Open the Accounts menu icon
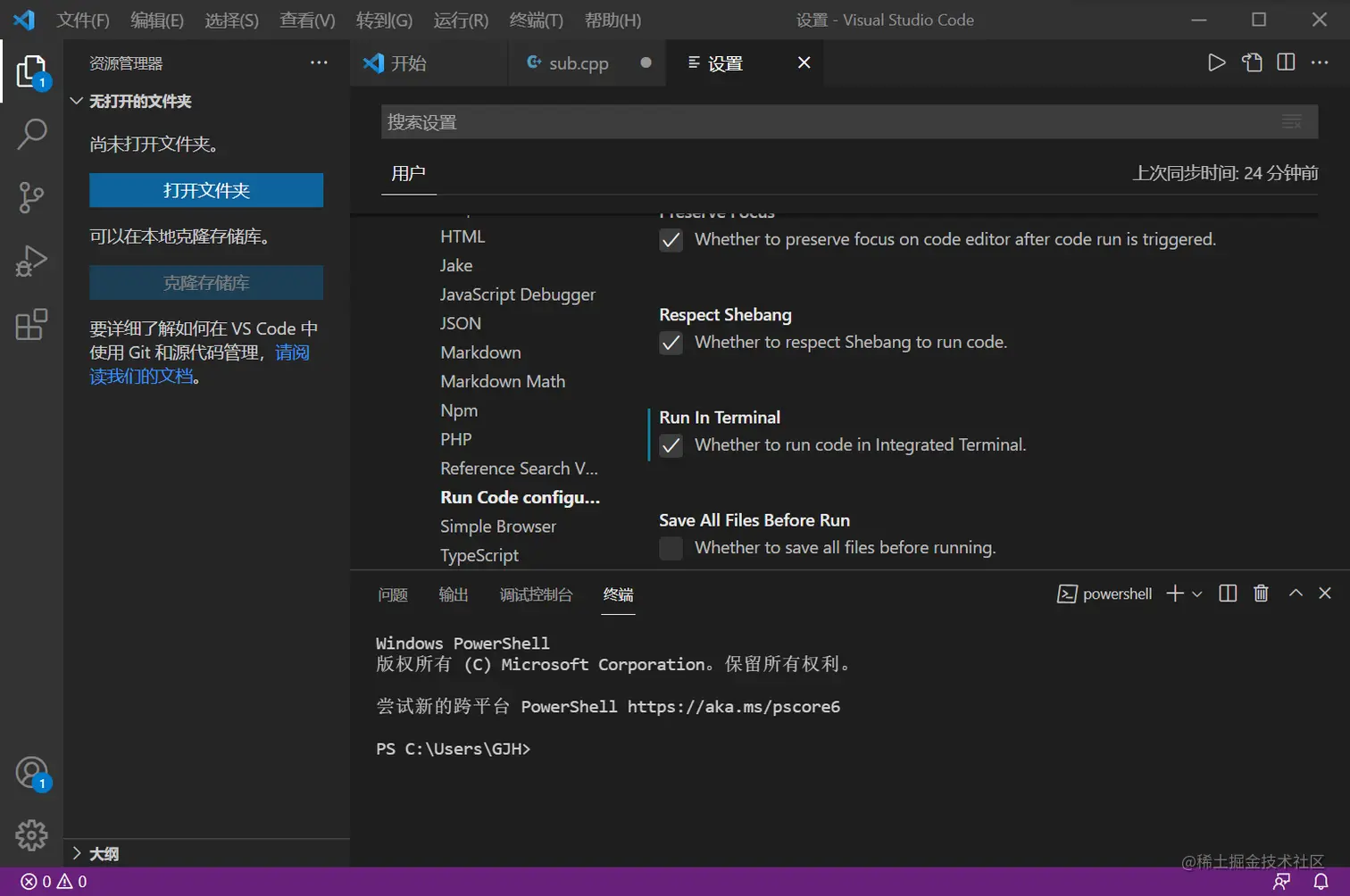The image size is (1350, 896). pos(31,773)
